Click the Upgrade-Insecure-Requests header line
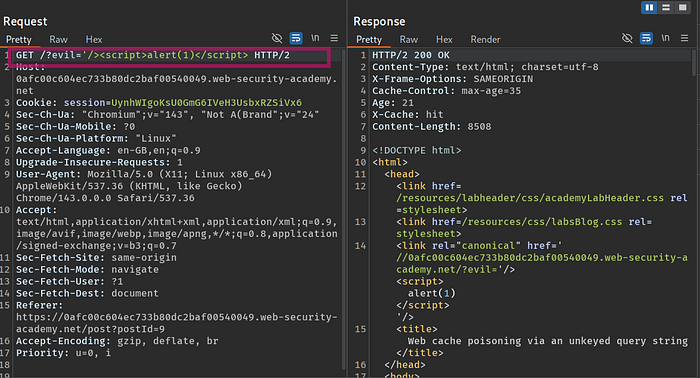The width and height of the screenshot is (700, 378). coord(99,162)
